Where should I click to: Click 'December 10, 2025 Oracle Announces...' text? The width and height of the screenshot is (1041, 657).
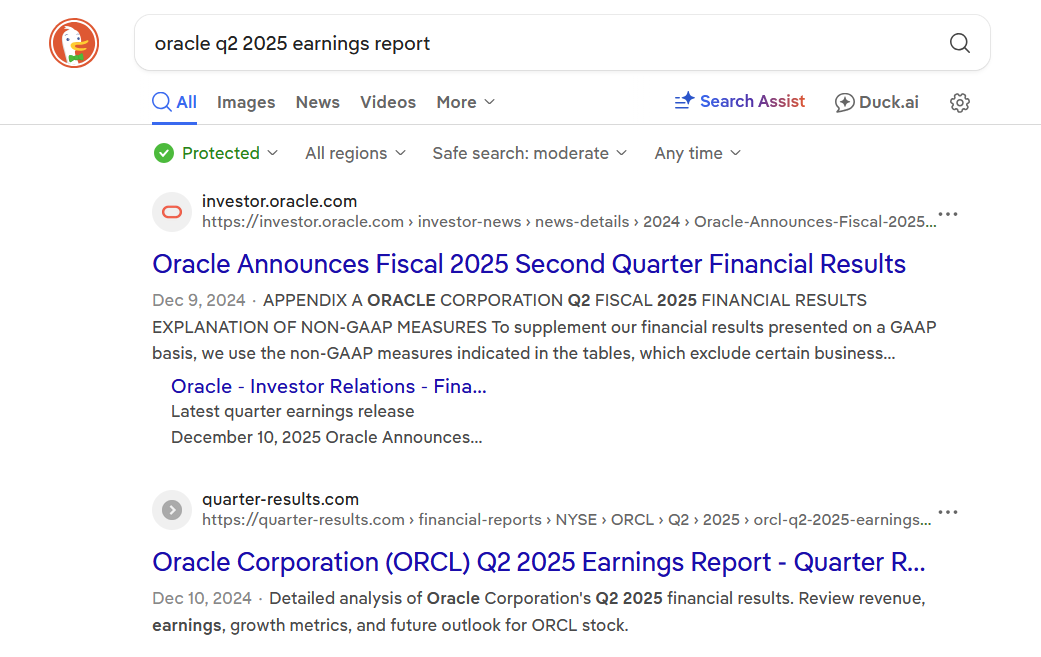pyautogui.click(x=327, y=437)
